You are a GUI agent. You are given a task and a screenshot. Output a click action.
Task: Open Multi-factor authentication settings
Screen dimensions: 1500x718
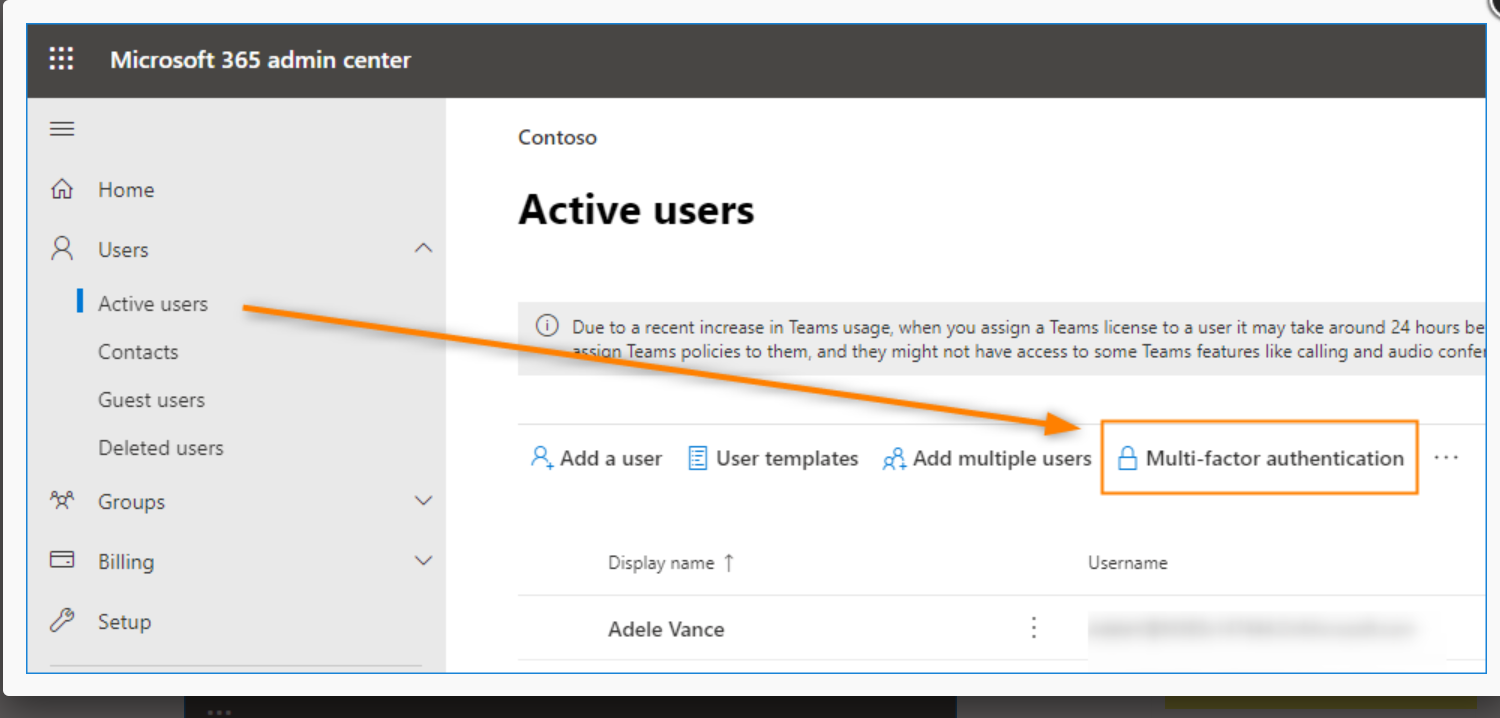pyautogui.click(x=1261, y=458)
